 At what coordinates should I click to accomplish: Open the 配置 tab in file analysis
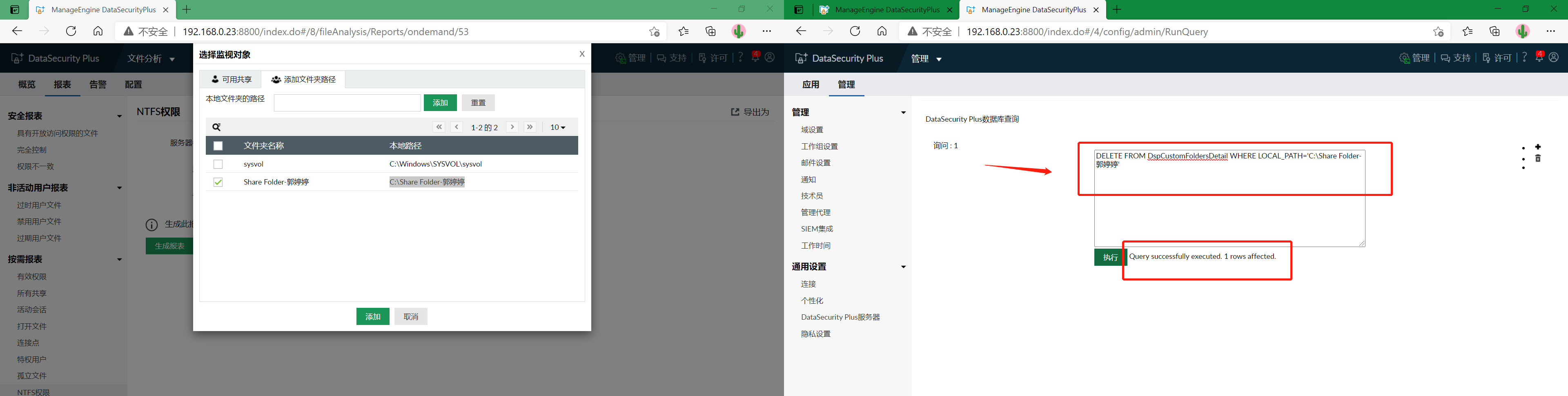click(x=133, y=85)
